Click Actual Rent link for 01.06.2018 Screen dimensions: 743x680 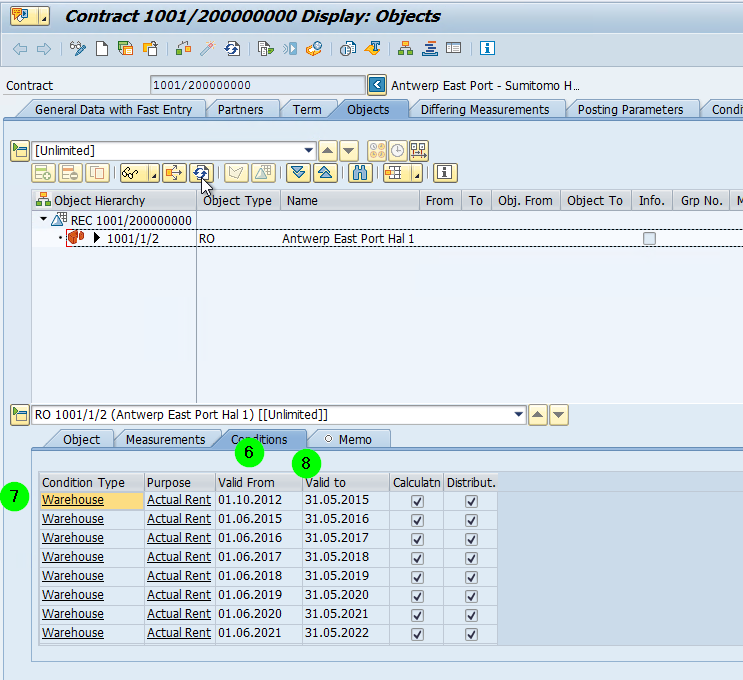pyautogui.click(x=179, y=576)
